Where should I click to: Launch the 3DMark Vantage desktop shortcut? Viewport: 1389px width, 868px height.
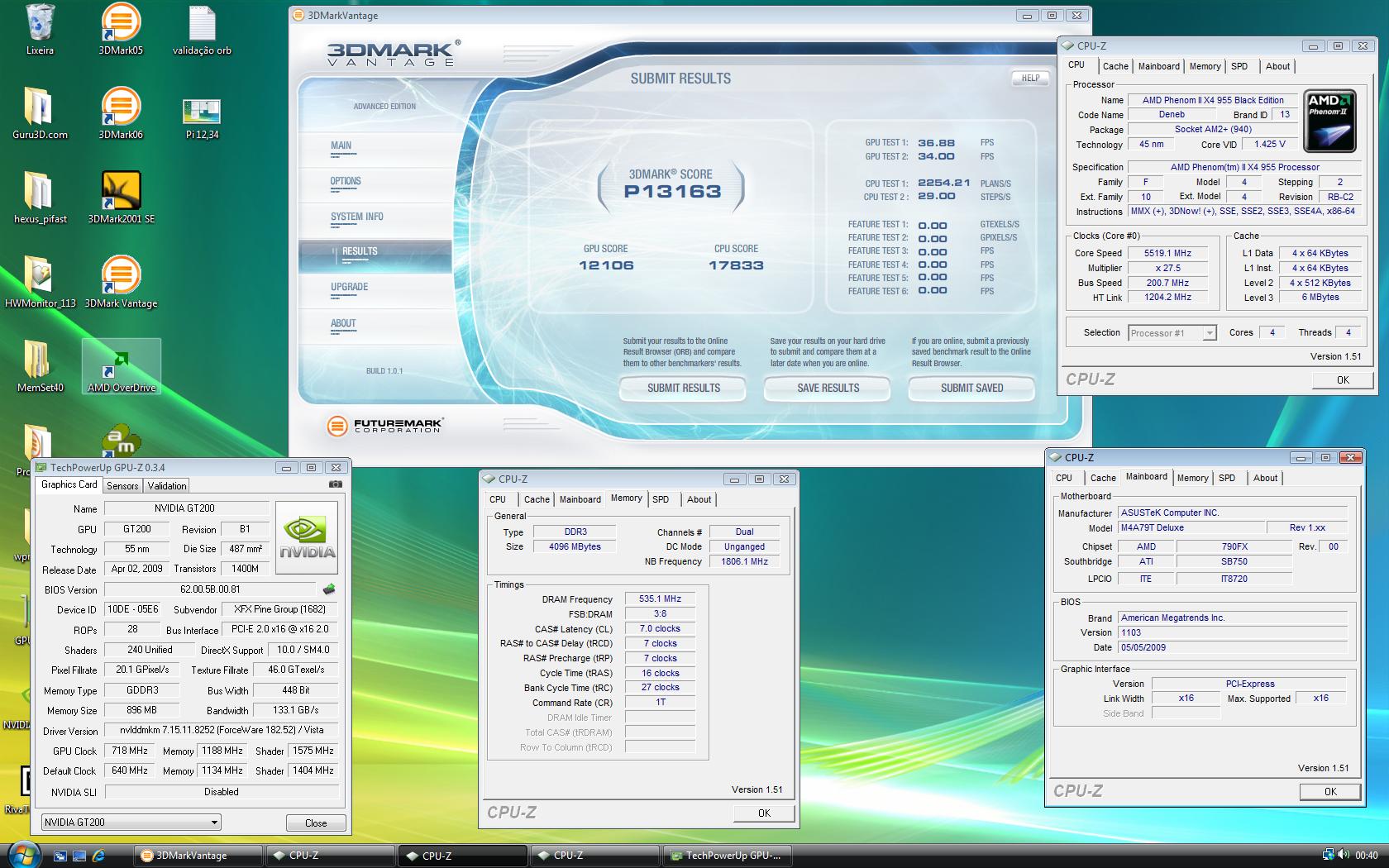(x=121, y=283)
